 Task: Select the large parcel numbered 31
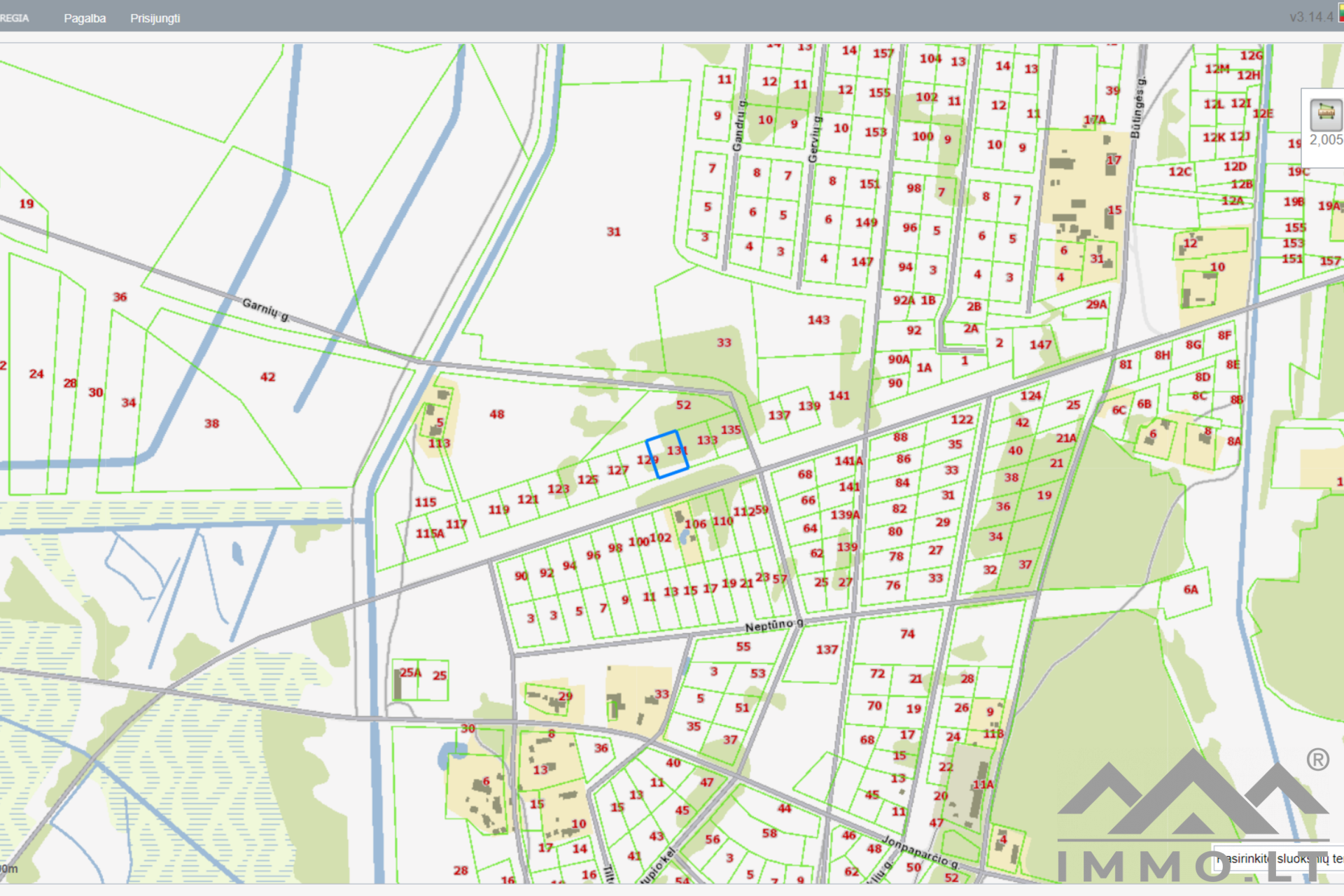pyautogui.click(x=613, y=232)
